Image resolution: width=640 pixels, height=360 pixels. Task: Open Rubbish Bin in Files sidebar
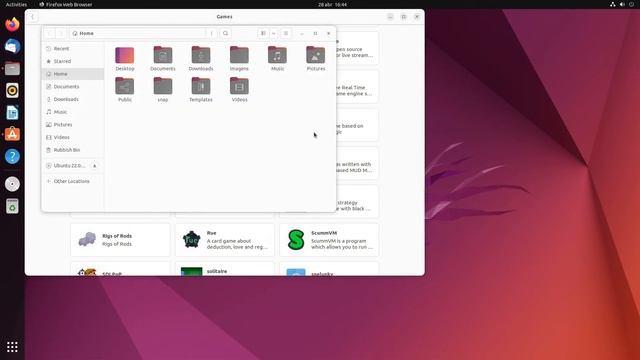click(73, 150)
